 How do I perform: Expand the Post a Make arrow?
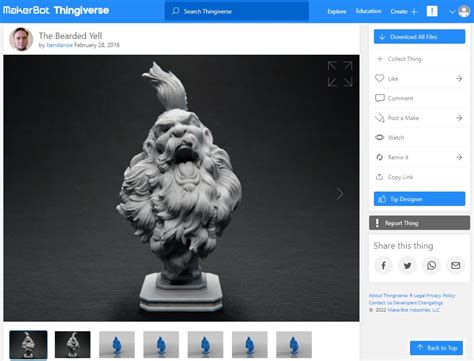459,118
